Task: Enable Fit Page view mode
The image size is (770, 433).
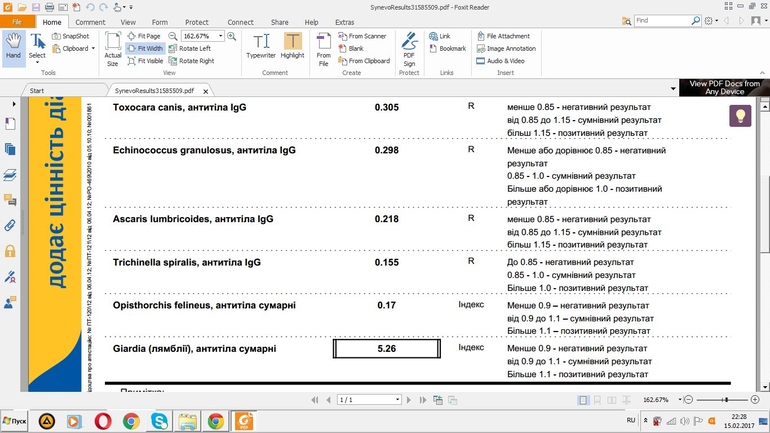Action: [x=145, y=36]
